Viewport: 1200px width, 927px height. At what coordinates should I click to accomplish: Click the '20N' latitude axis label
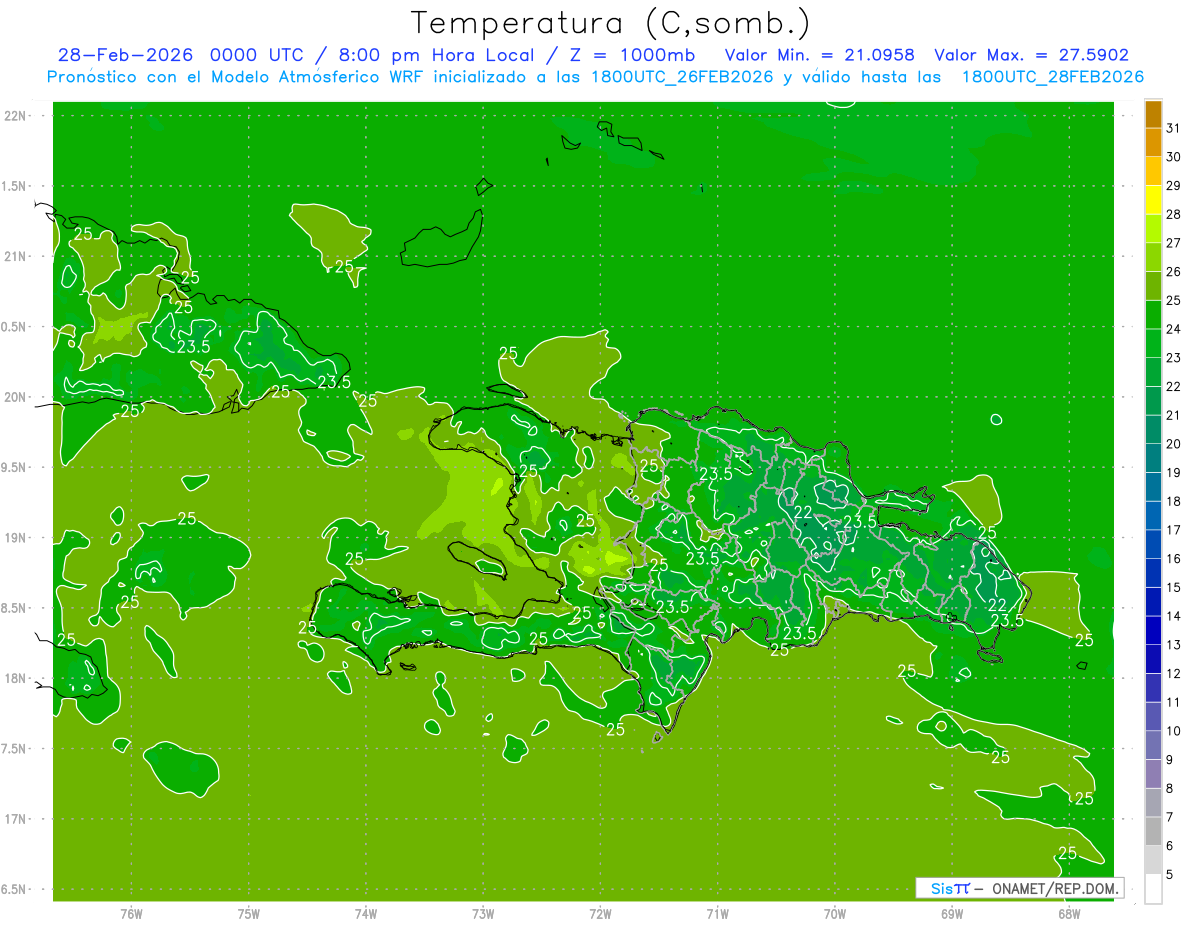tap(17, 397)
